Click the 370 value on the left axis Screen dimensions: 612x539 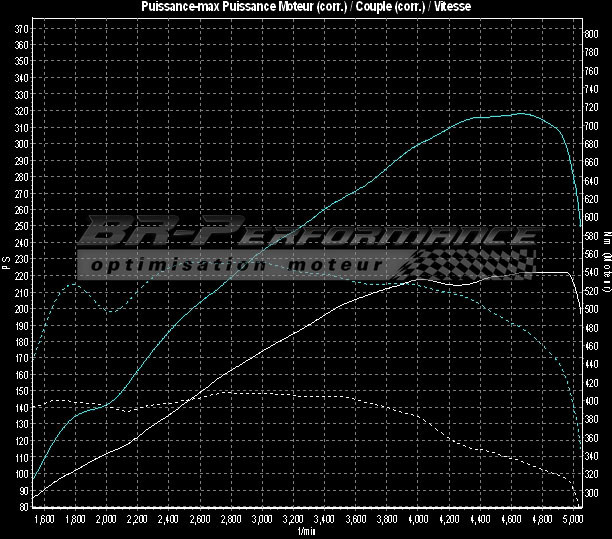(x=22, y=29)
